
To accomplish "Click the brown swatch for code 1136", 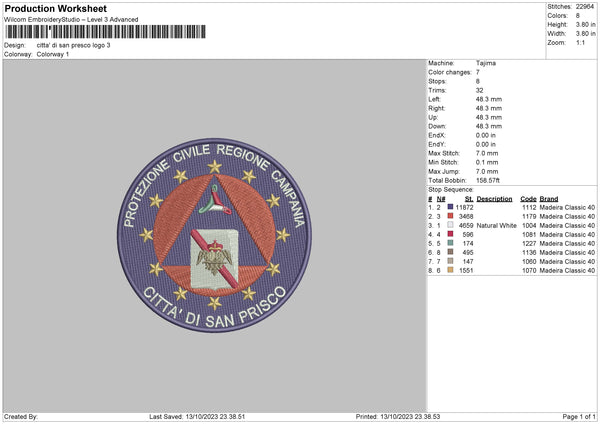I will (x=450, y=252).
